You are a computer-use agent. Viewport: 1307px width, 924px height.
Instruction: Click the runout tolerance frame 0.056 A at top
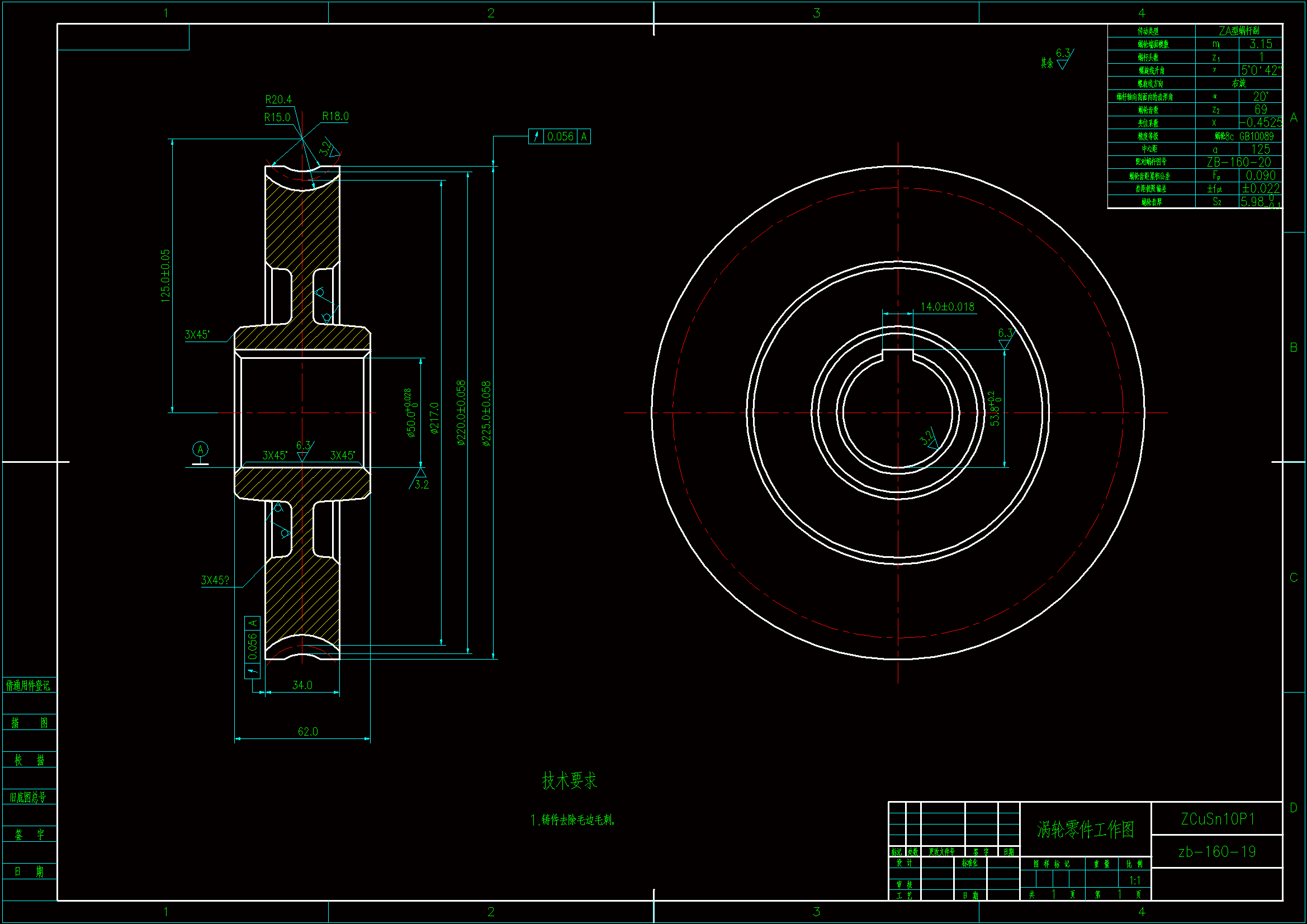[559, 136]
